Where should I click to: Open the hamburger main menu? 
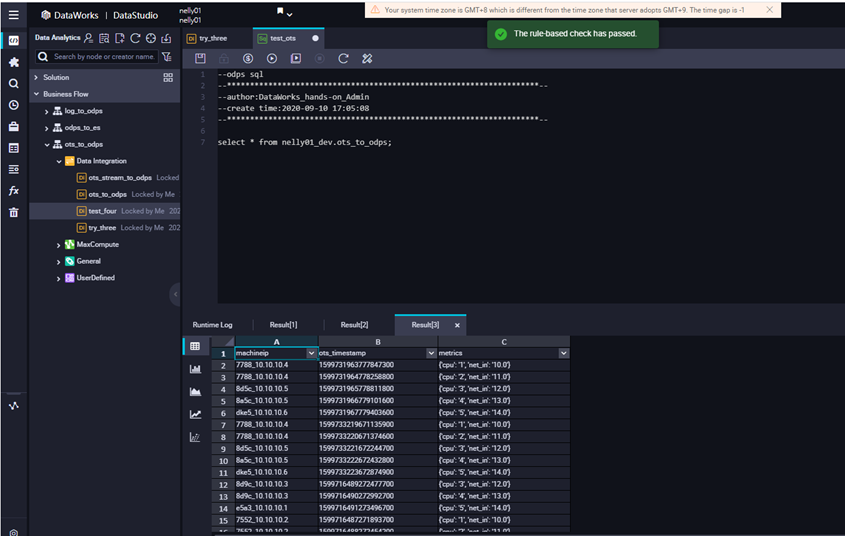(13, 15)
